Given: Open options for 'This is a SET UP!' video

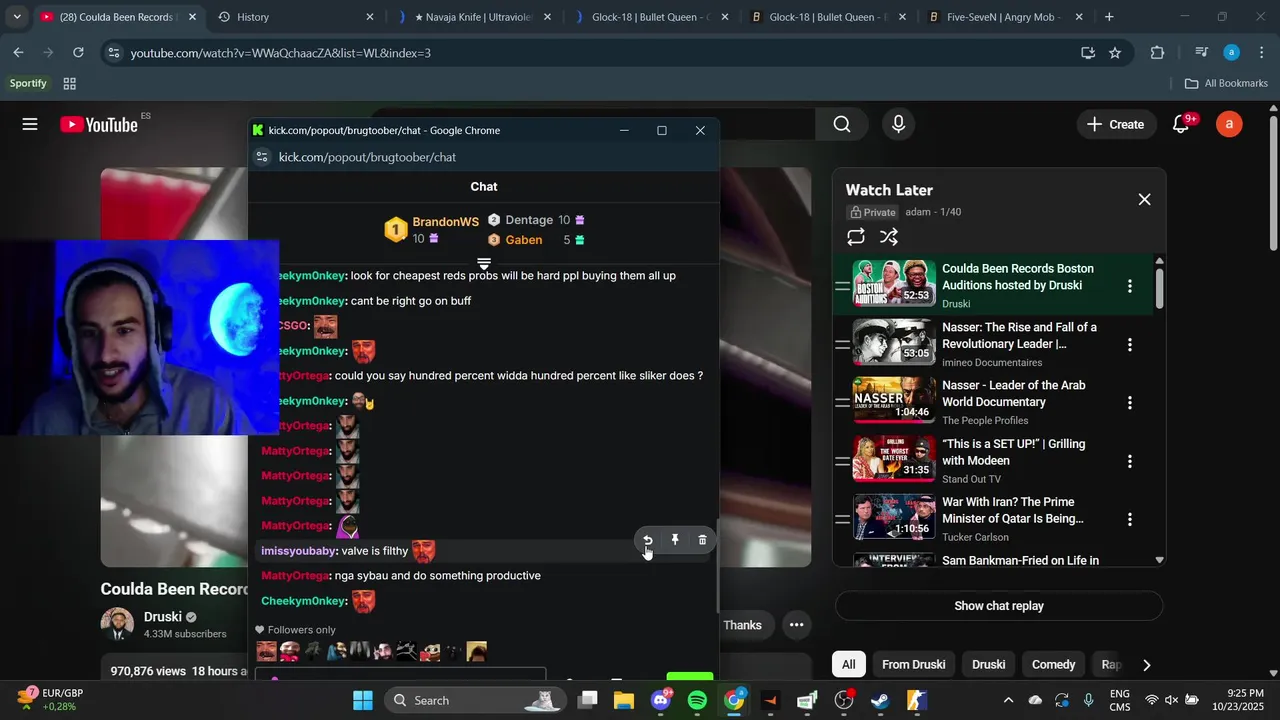Looking at the screenshot, I should 1130,461.
